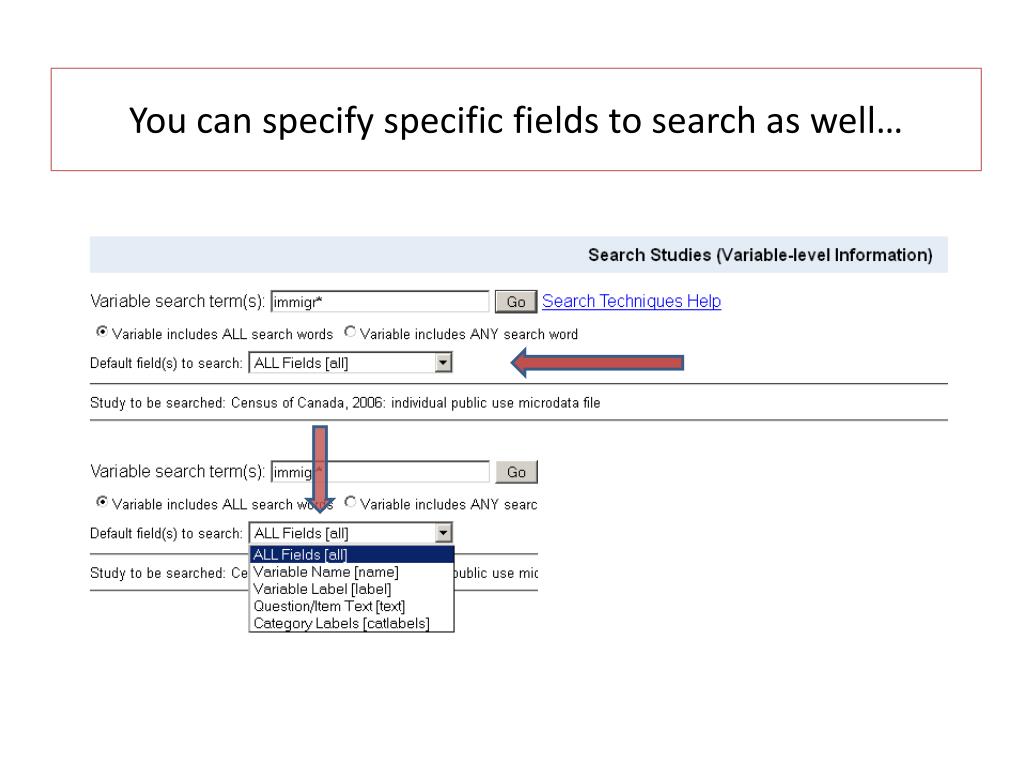Open Search Techniques Help link
The image size is (1024, 768).
coord(631,301)
